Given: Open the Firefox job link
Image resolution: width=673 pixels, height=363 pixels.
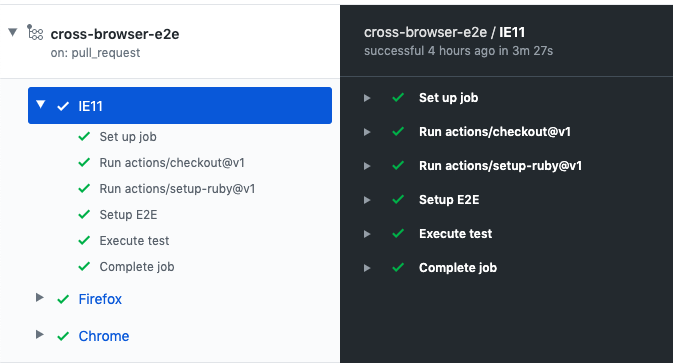Looking at the screenshot, I should (100, 299).
